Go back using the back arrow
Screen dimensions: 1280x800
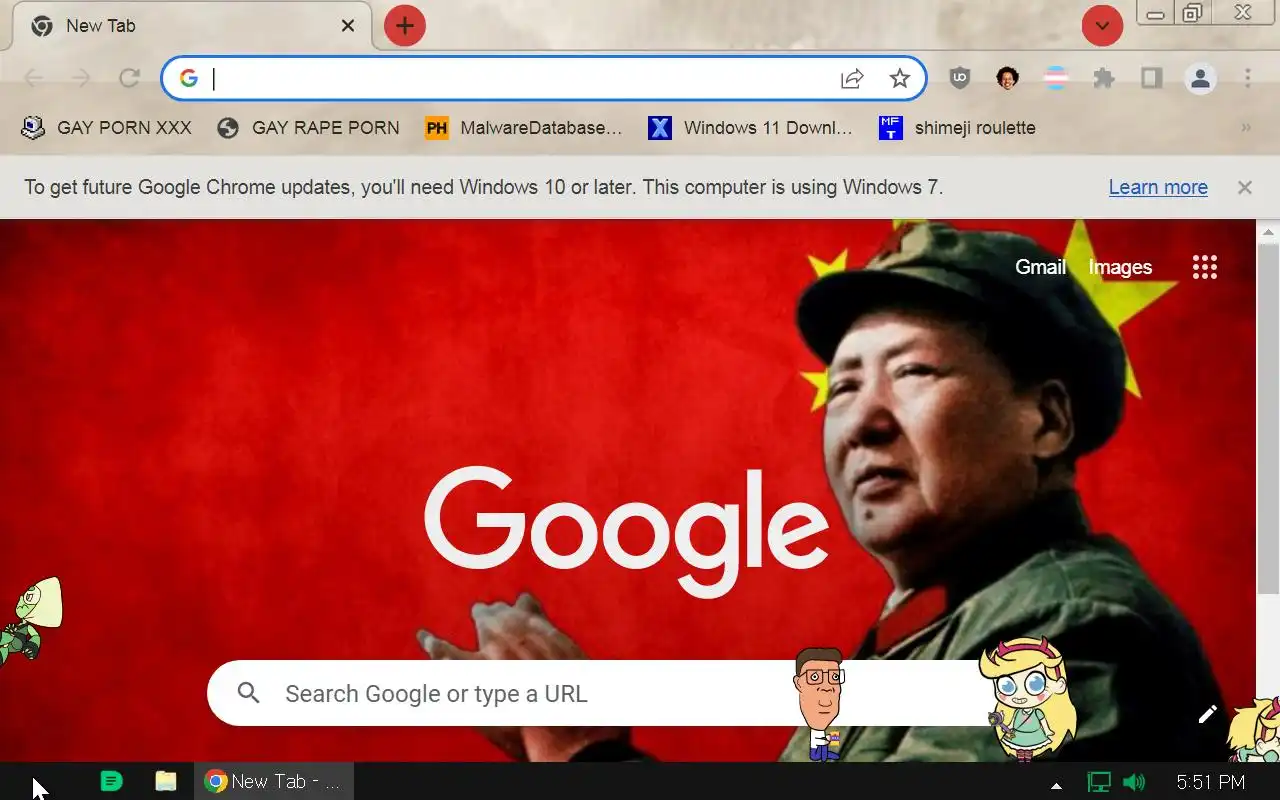[x=34, y=78]
